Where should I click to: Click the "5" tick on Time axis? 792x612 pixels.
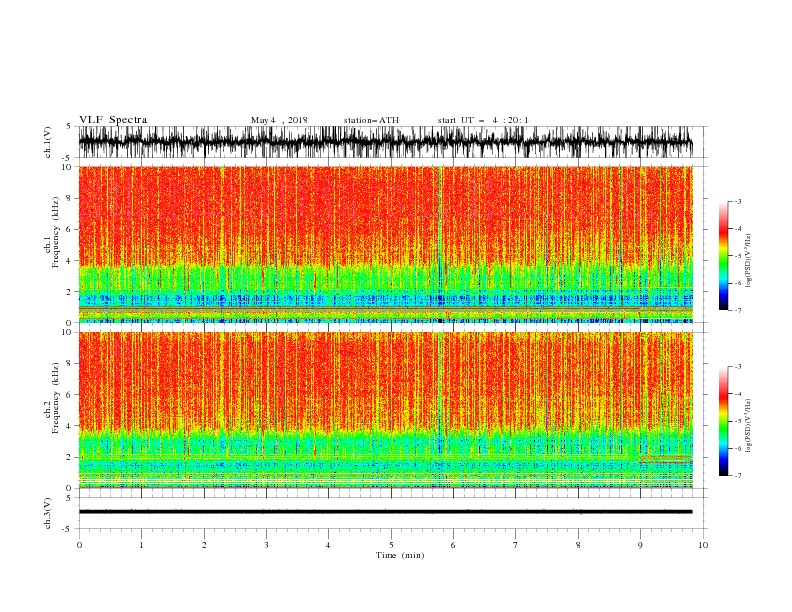click(x=391, y=545)
